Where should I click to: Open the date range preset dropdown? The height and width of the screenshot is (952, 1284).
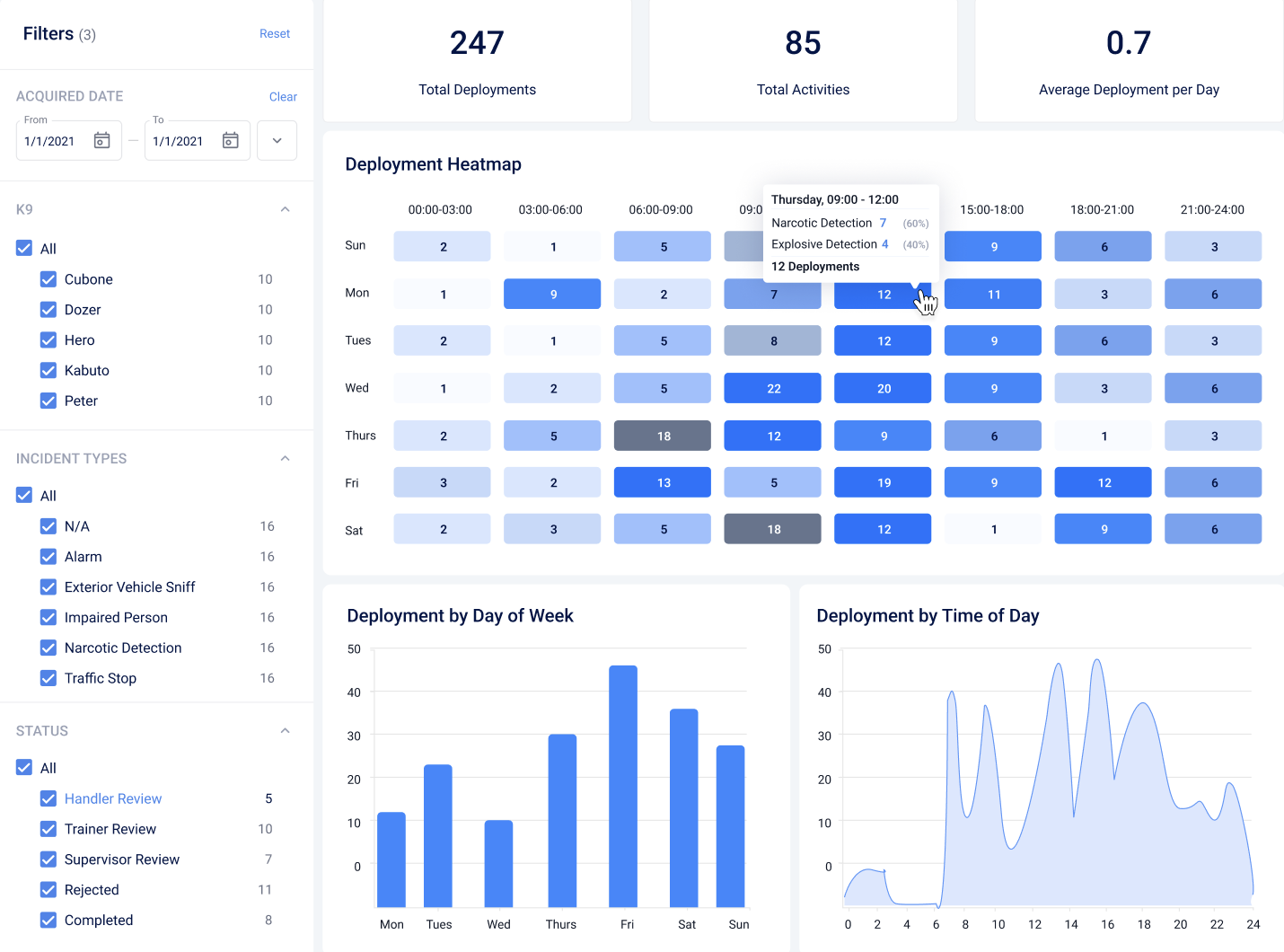277,141
